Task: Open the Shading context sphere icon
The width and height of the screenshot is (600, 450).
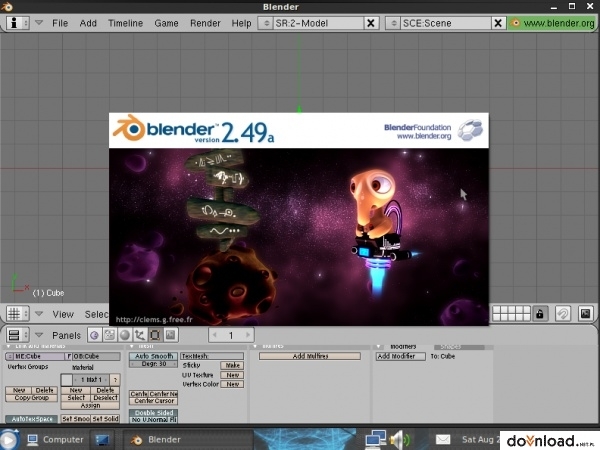Action: [x=124, y=335]
